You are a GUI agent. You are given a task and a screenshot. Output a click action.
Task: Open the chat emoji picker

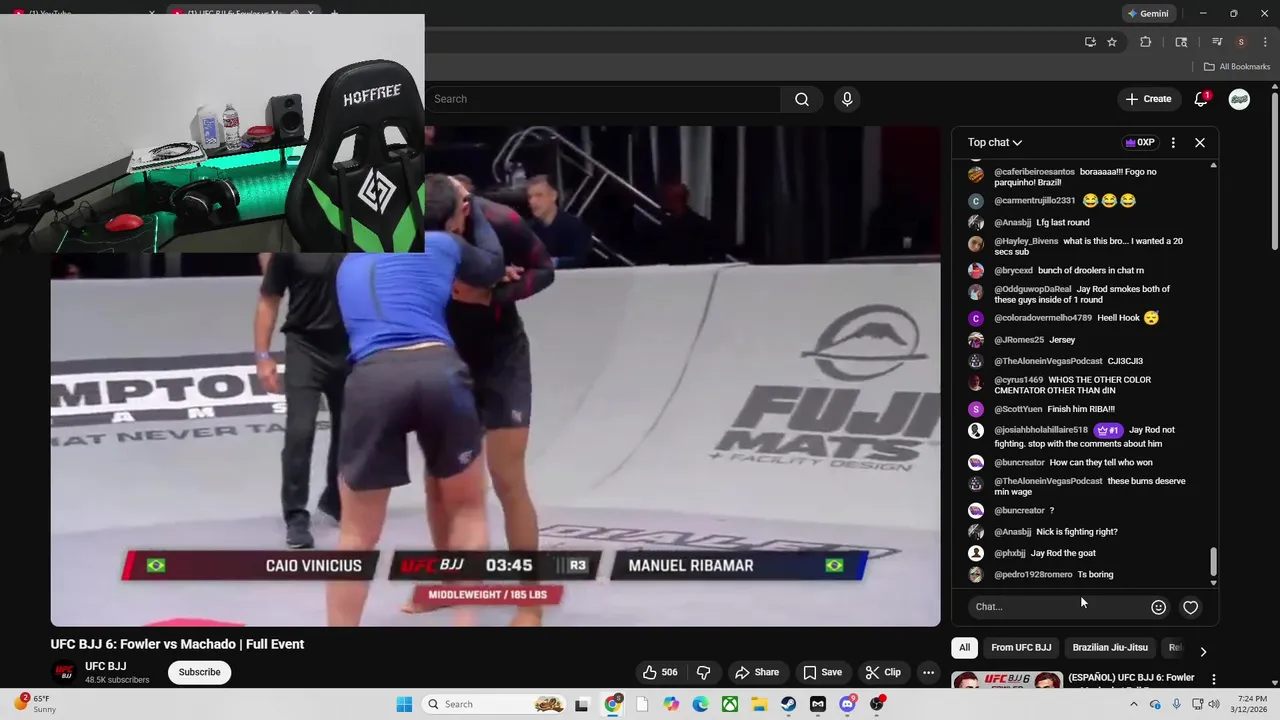tap(1158, 607)
